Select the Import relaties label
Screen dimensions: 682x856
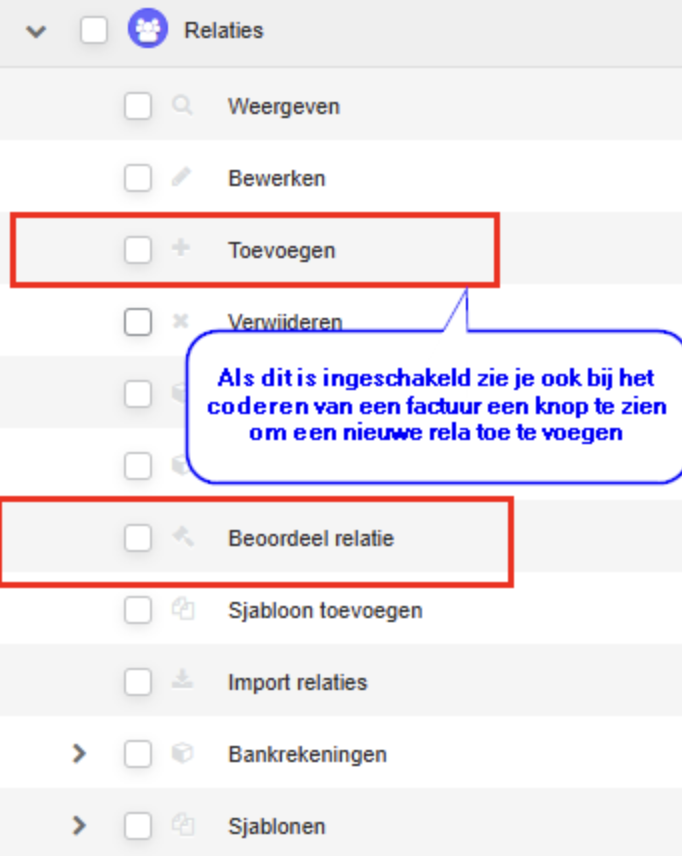[297, 683]
